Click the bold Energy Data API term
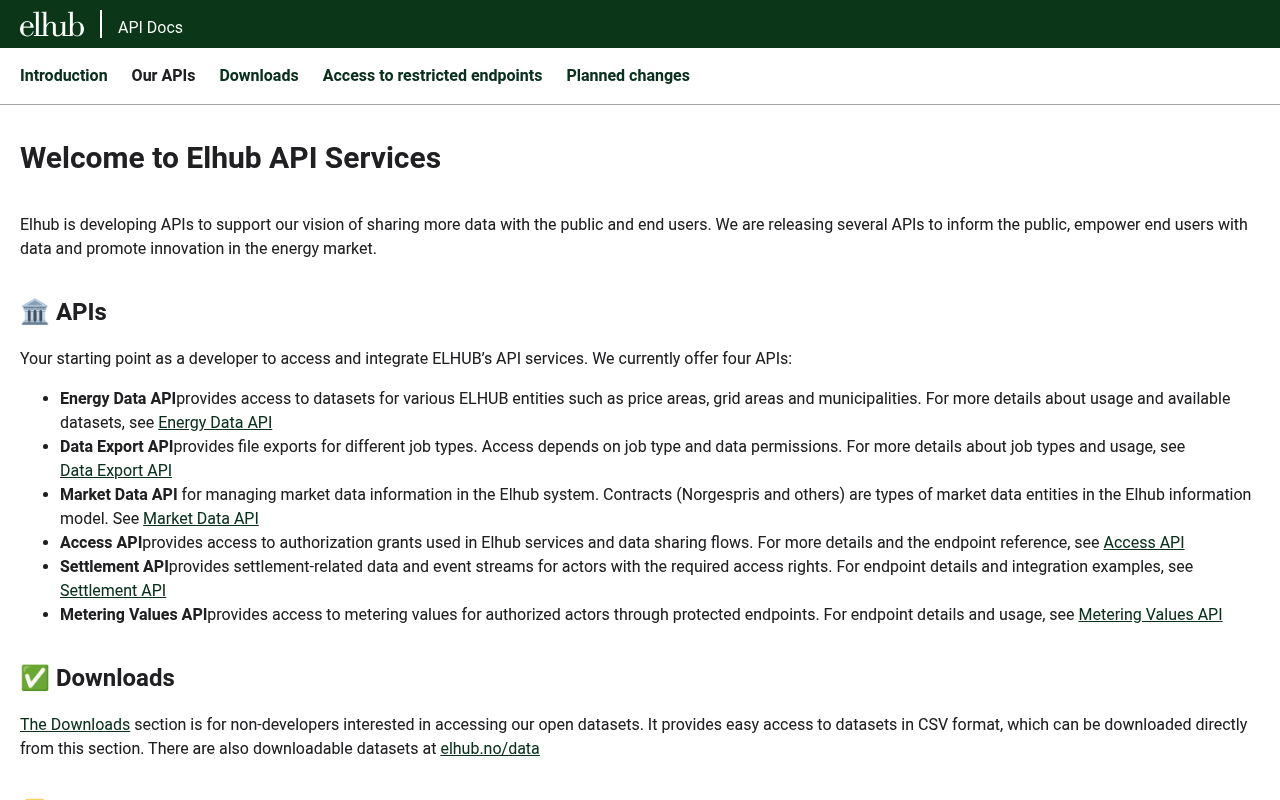This screenshot has width=1280, height=800. click(118, 398)
